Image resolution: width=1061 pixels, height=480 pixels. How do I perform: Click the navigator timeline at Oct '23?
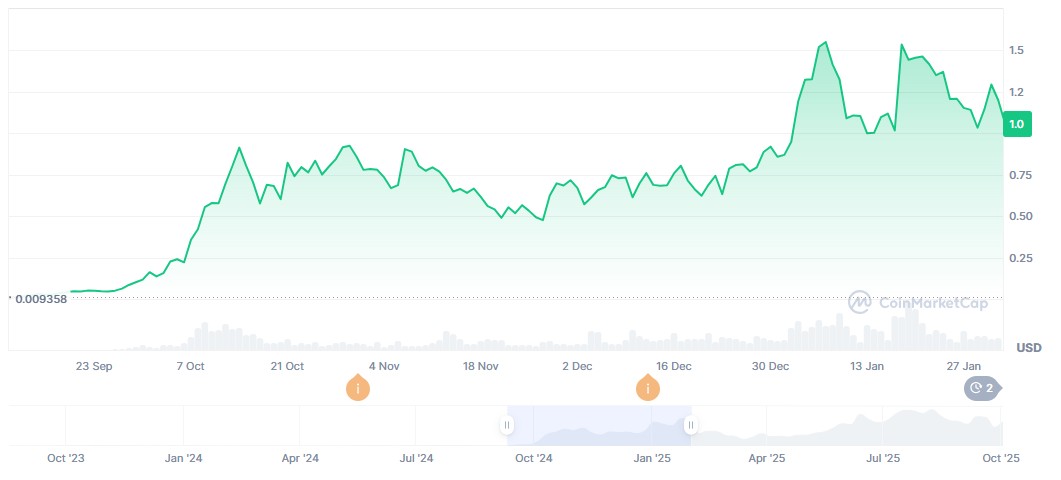[x=66, y=458]
